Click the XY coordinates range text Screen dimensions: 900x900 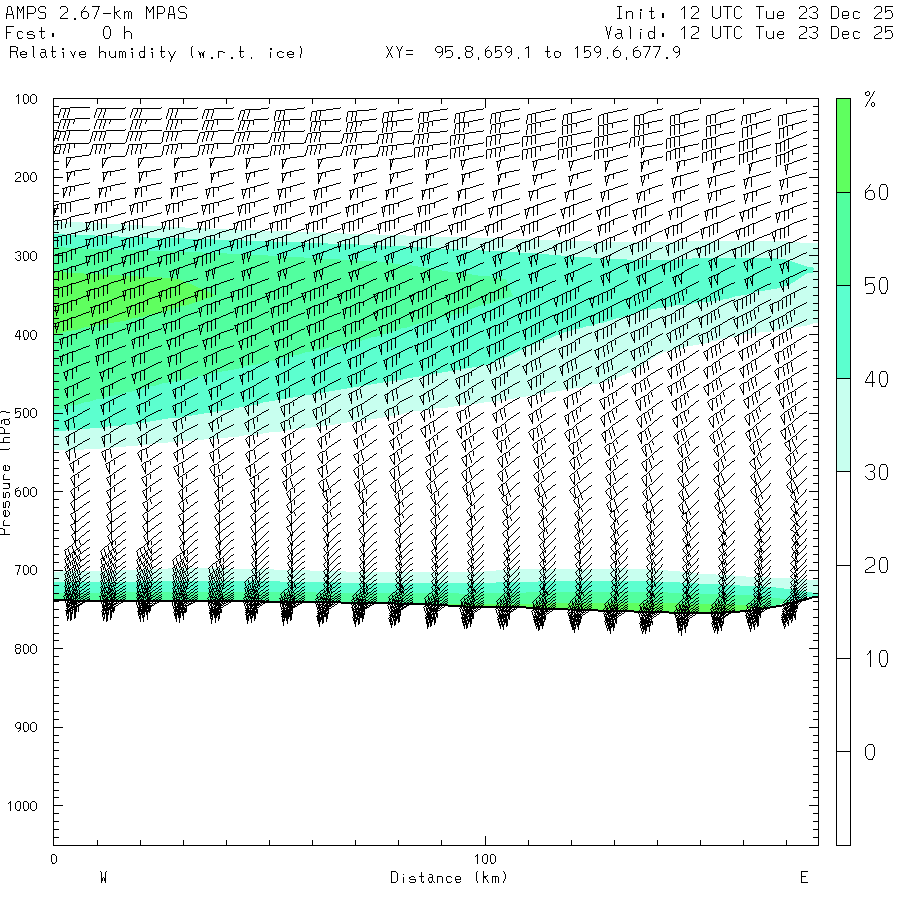pyautogui.click(x=533, y=52)
